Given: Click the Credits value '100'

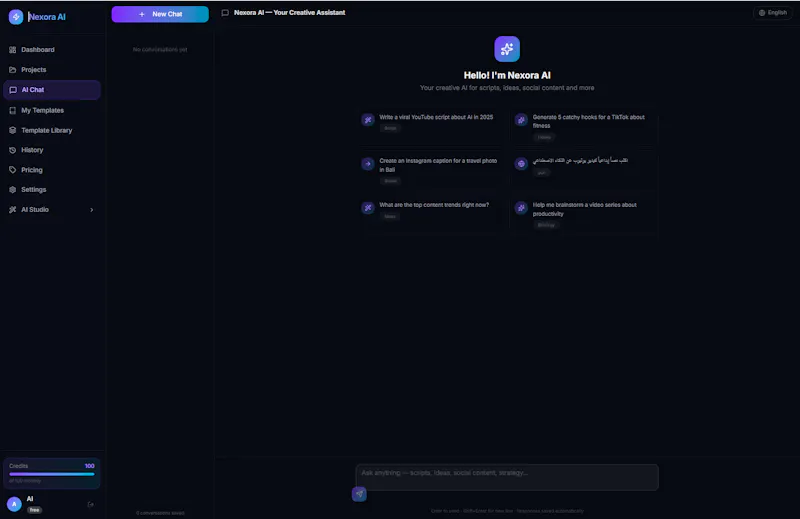Looking at the screenshot, I should pos(89,466).
